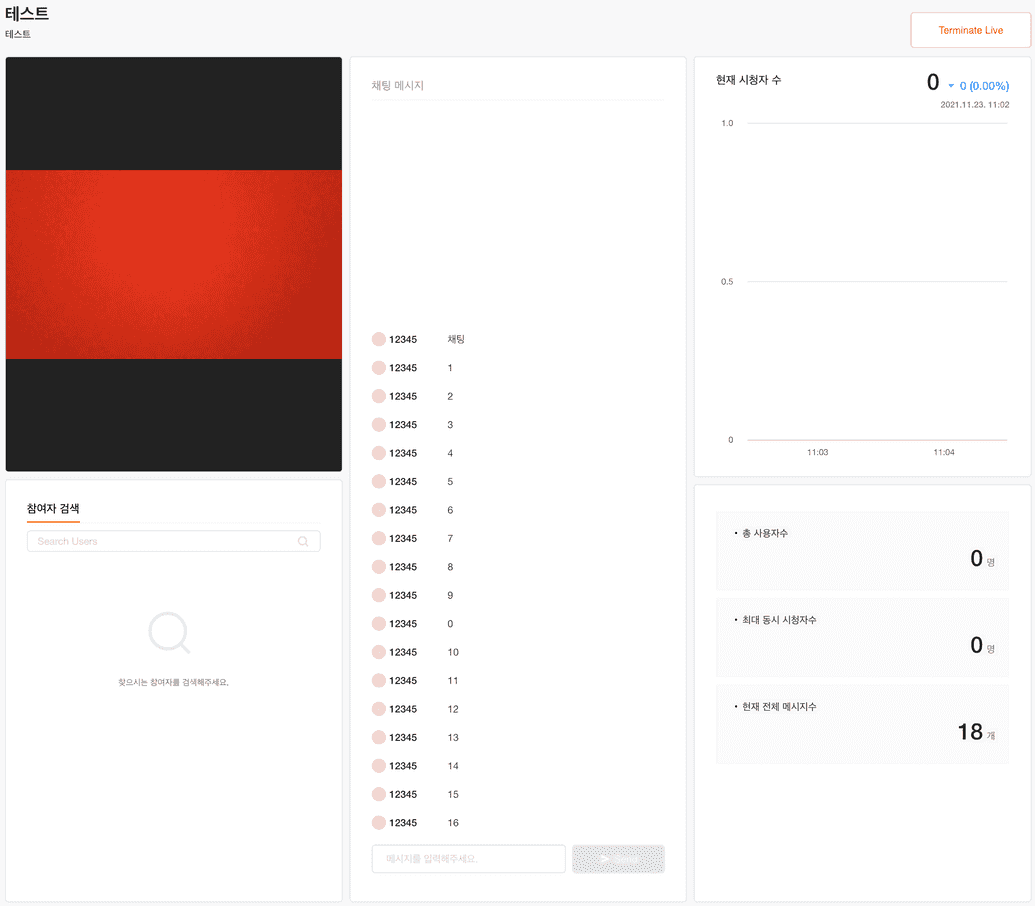Viewport: 1035px width, 906px height.
Task: Click the live video preview
Action: (x=174, y=264)
